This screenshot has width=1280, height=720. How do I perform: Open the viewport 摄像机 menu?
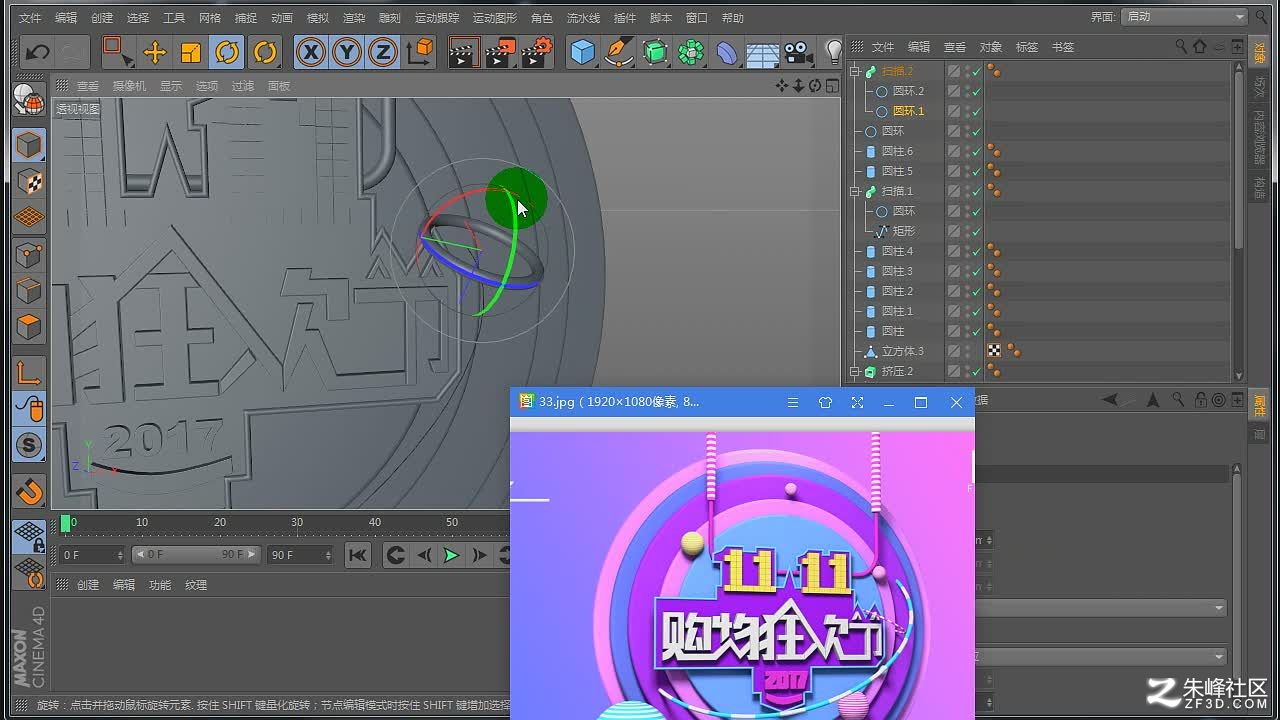click(129, 86)
